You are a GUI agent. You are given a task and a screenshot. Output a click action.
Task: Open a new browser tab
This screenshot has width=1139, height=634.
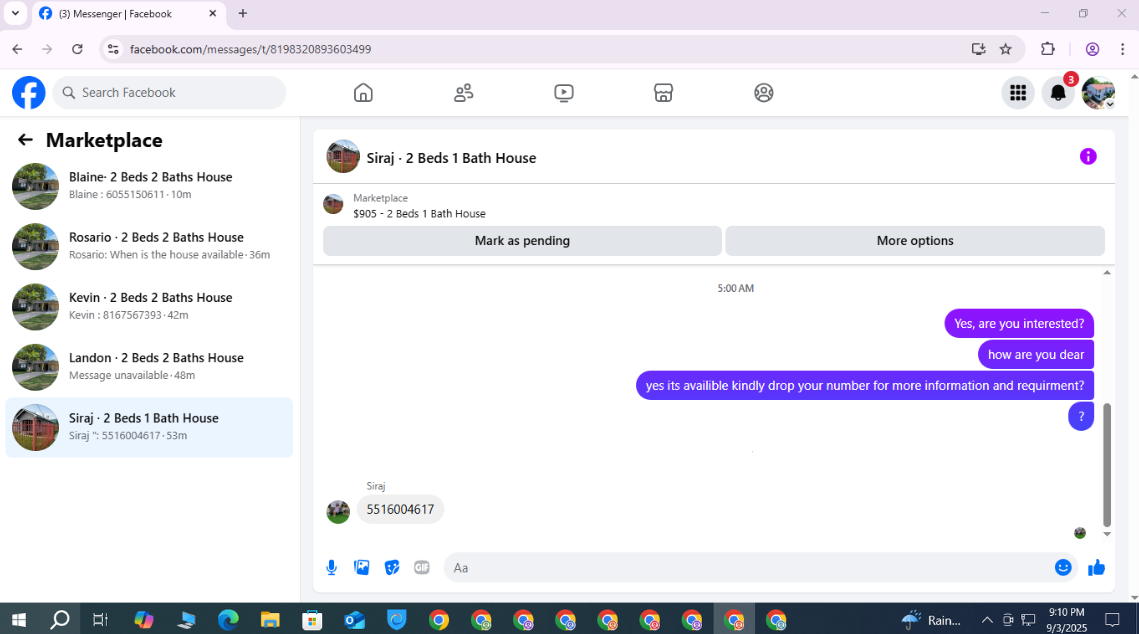click(x=243, y=14)
